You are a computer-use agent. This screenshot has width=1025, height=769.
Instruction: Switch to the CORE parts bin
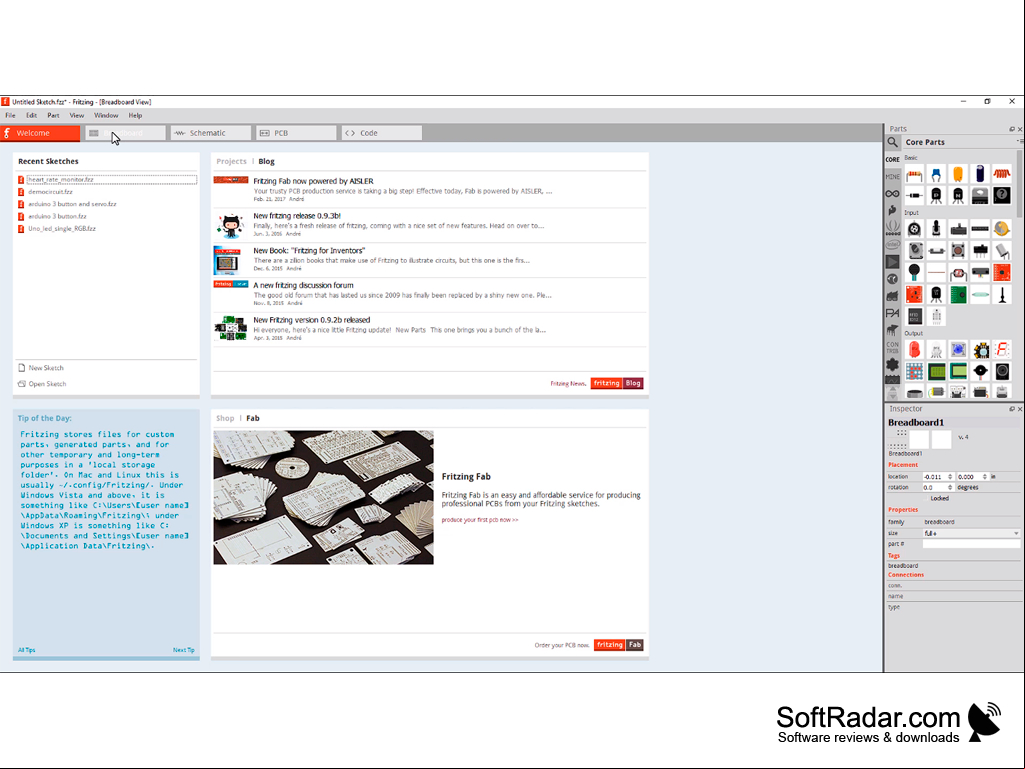[x=892, y=160]
